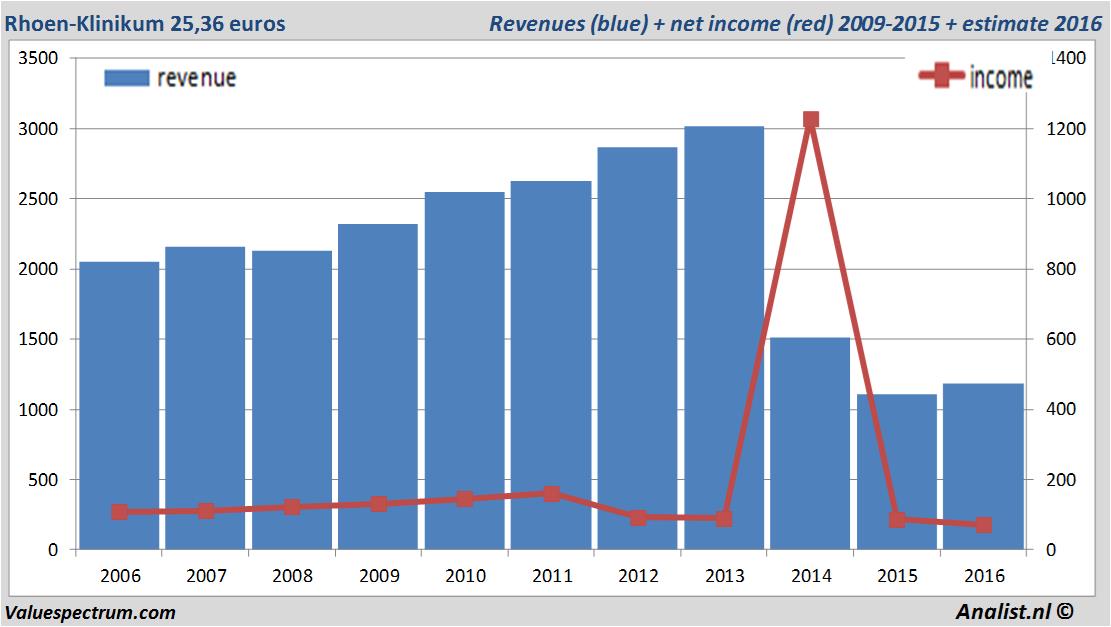Select the 2009 revenue bar
The height and width of the screenshot is (627, 1111).
click(x=378, y=387)
